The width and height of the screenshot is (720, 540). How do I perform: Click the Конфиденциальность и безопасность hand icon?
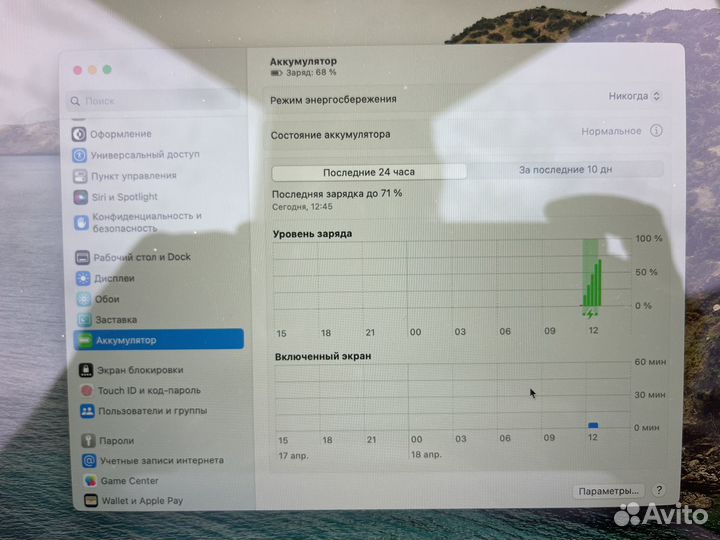pos(82,223)
